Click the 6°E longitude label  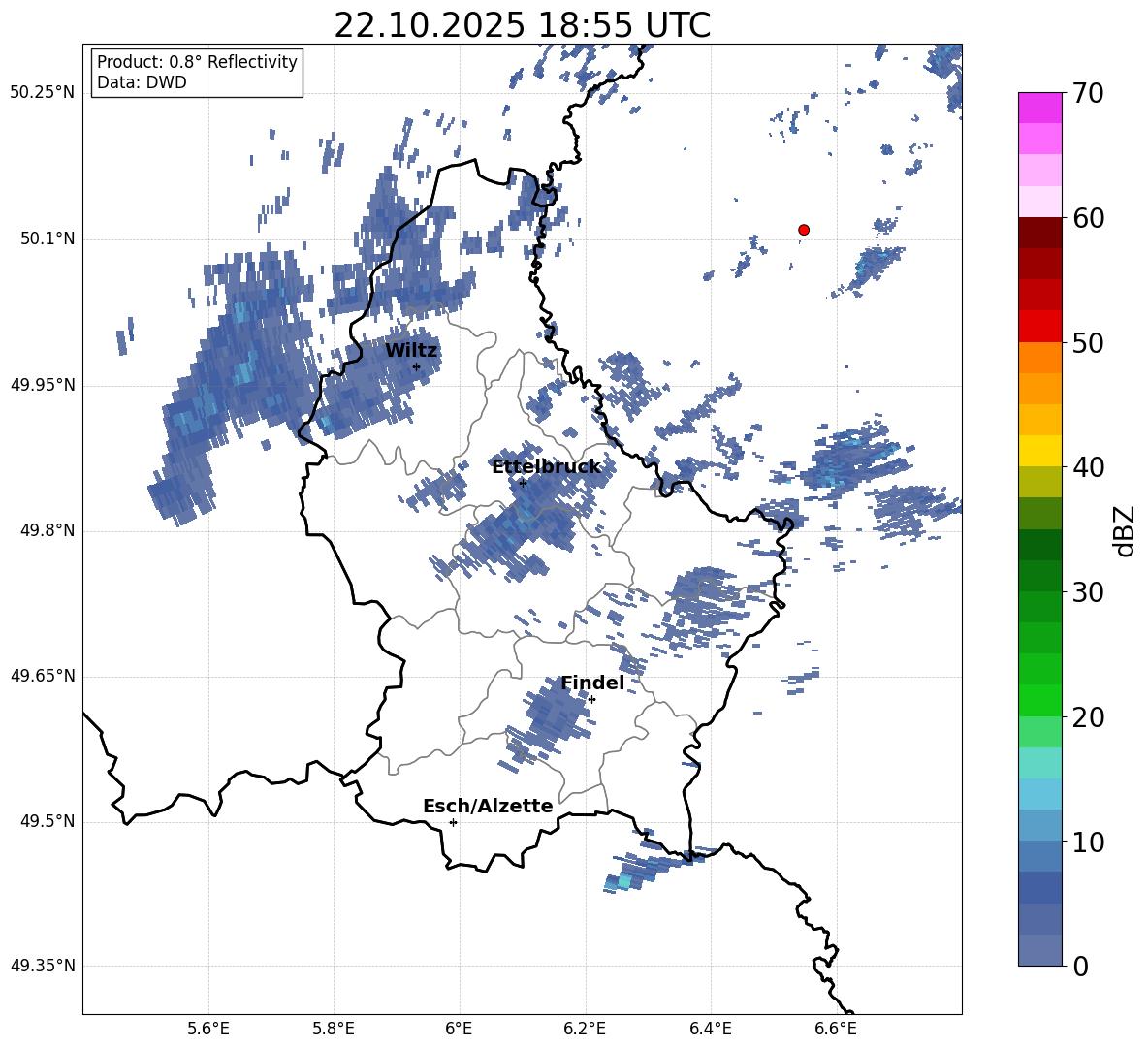click(459, 1029)
